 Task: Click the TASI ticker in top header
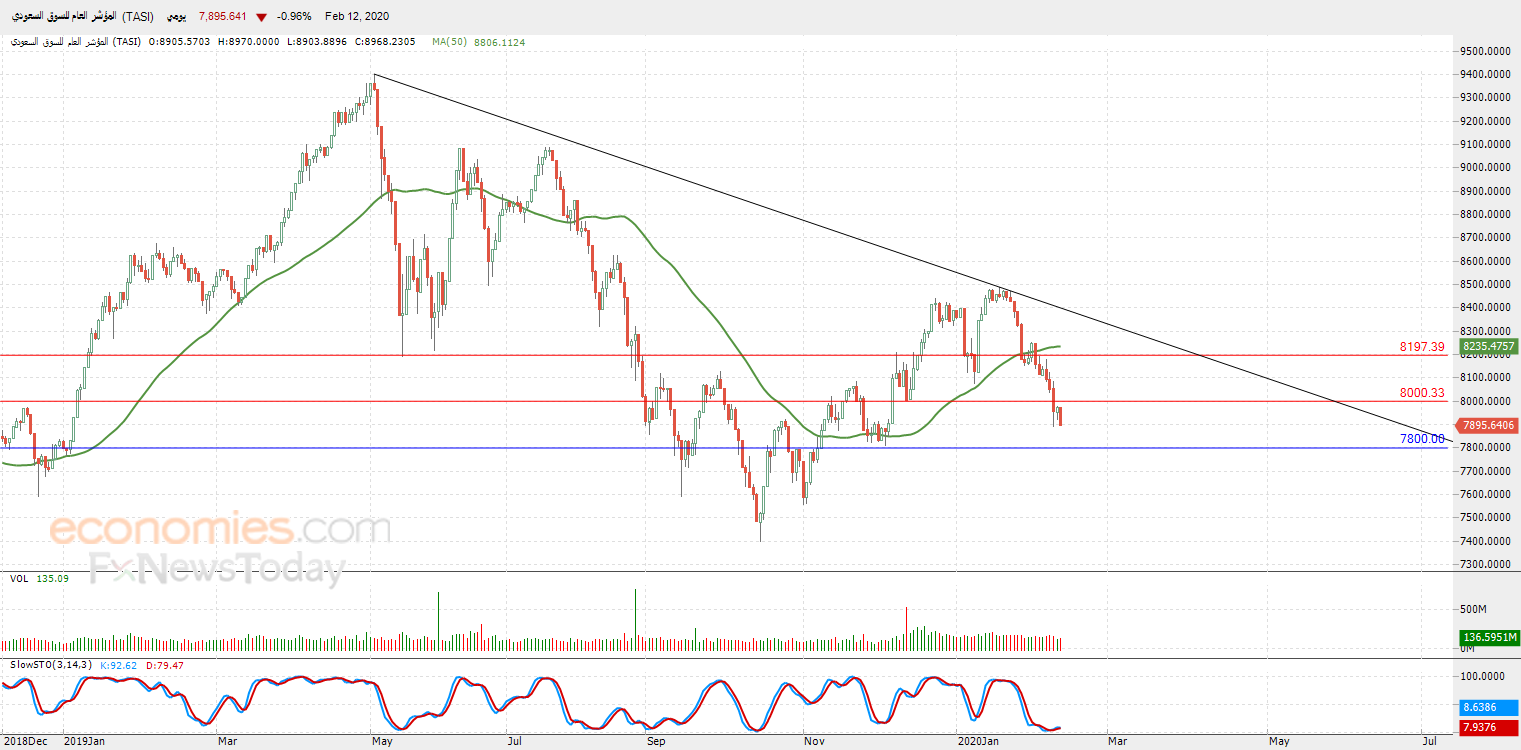coord(138,17)
